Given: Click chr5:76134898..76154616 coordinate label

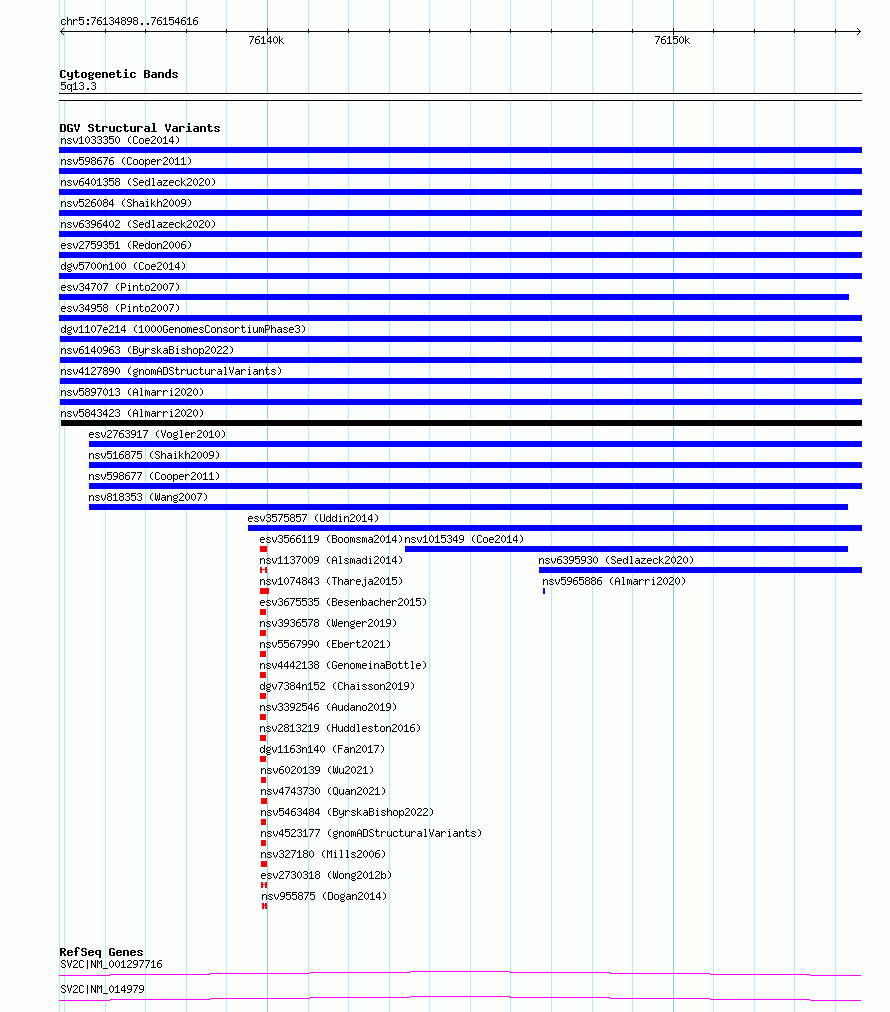Looking at the screenshot, I should [129, 21].
